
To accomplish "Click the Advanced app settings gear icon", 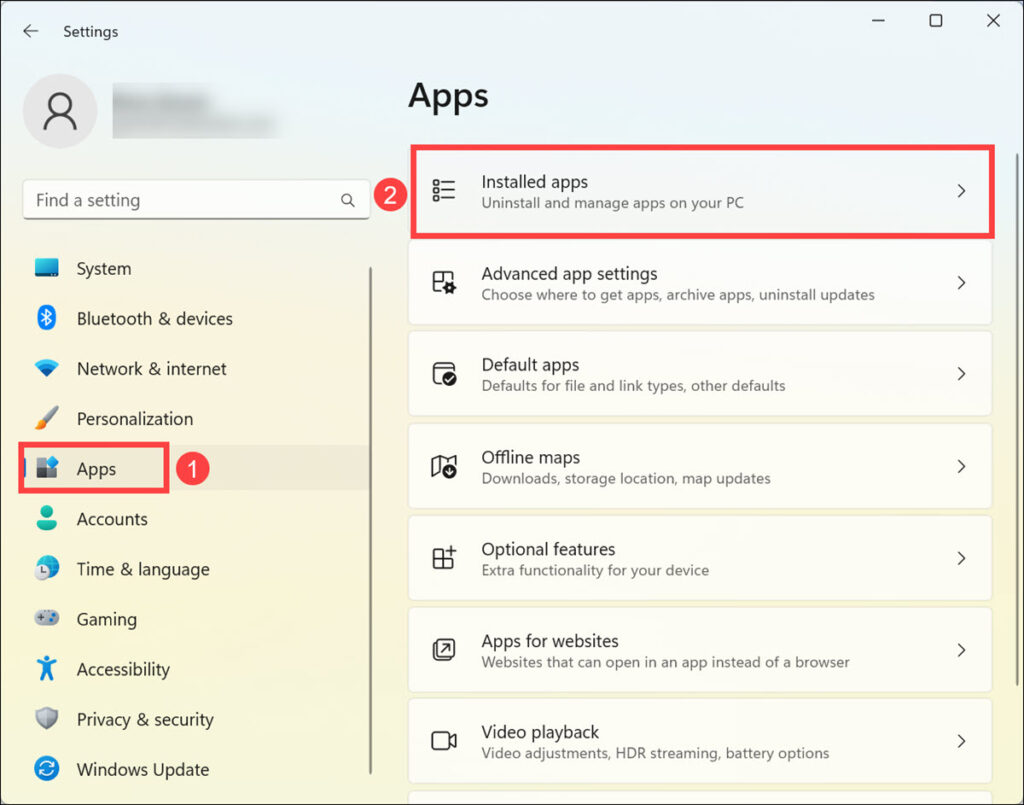I will 443,283.
